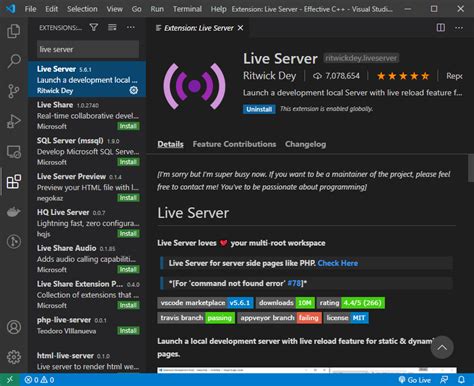
Task: Click the downloads 10M badge
Action: tap(285, 303)
